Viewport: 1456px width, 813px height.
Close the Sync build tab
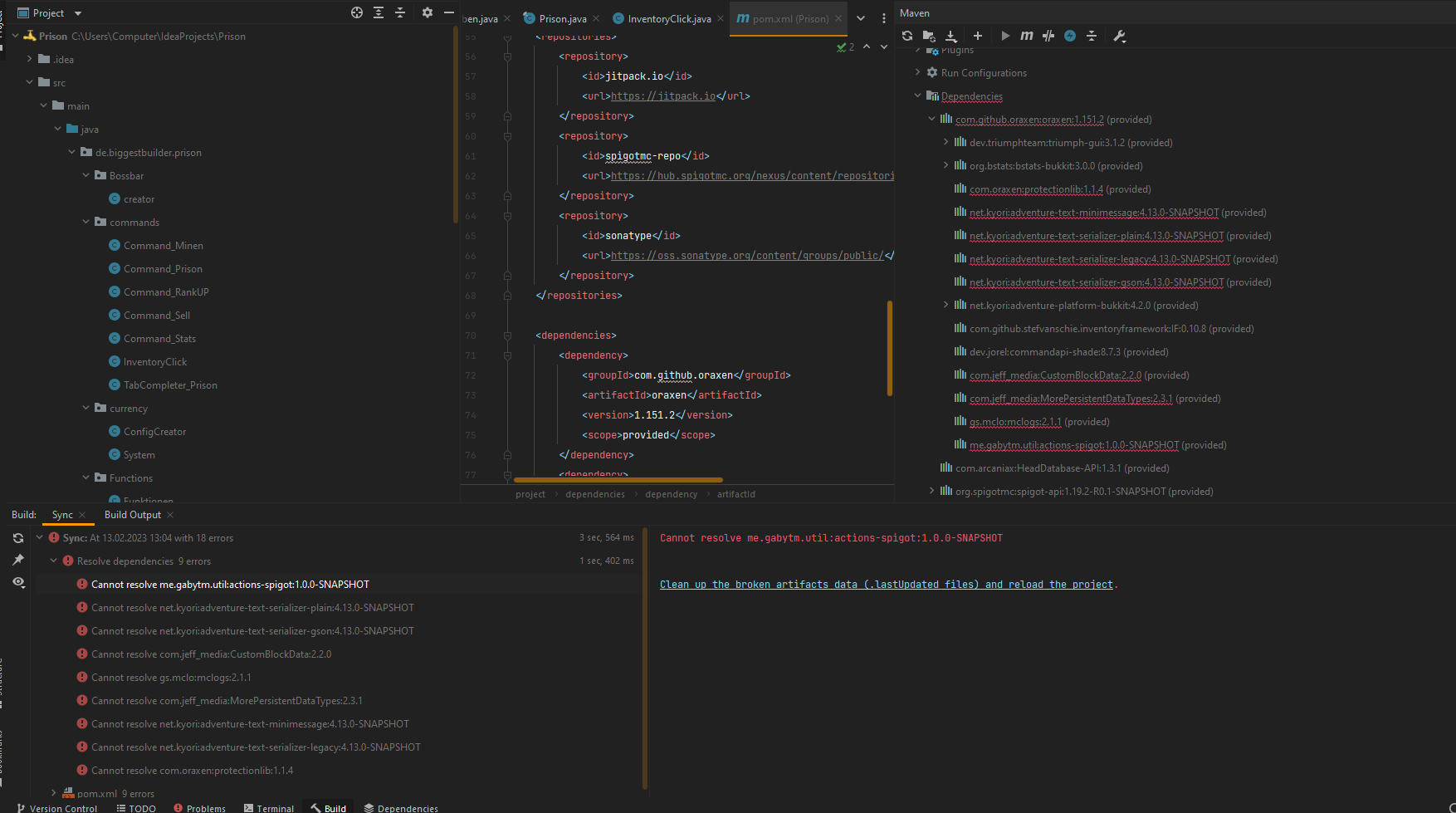[x=82, y=515]
